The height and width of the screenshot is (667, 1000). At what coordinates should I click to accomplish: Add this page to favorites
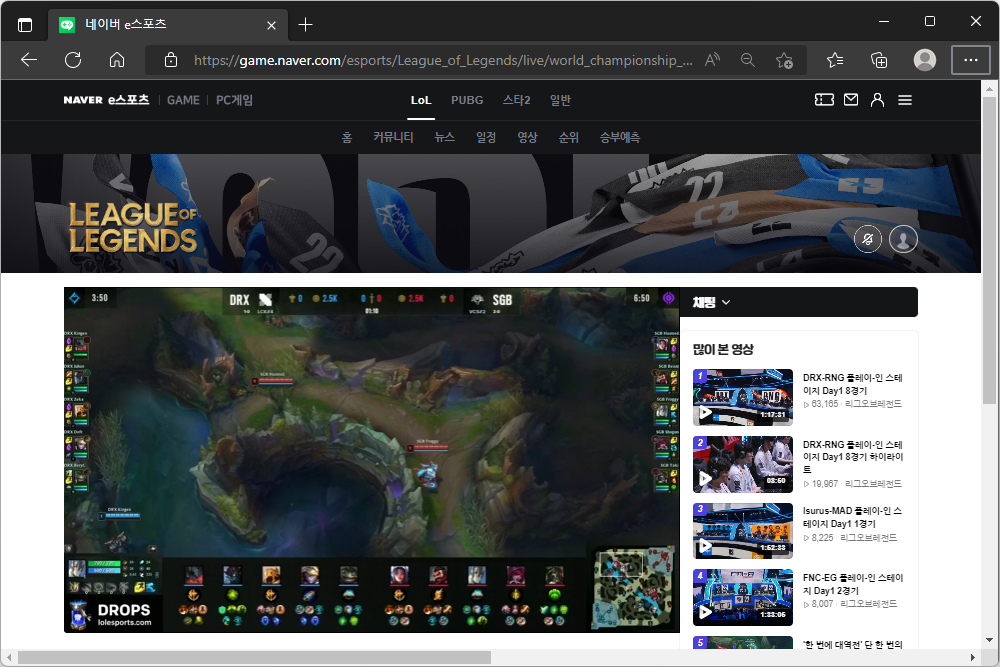pyautogui.click(x=784, y=60)
